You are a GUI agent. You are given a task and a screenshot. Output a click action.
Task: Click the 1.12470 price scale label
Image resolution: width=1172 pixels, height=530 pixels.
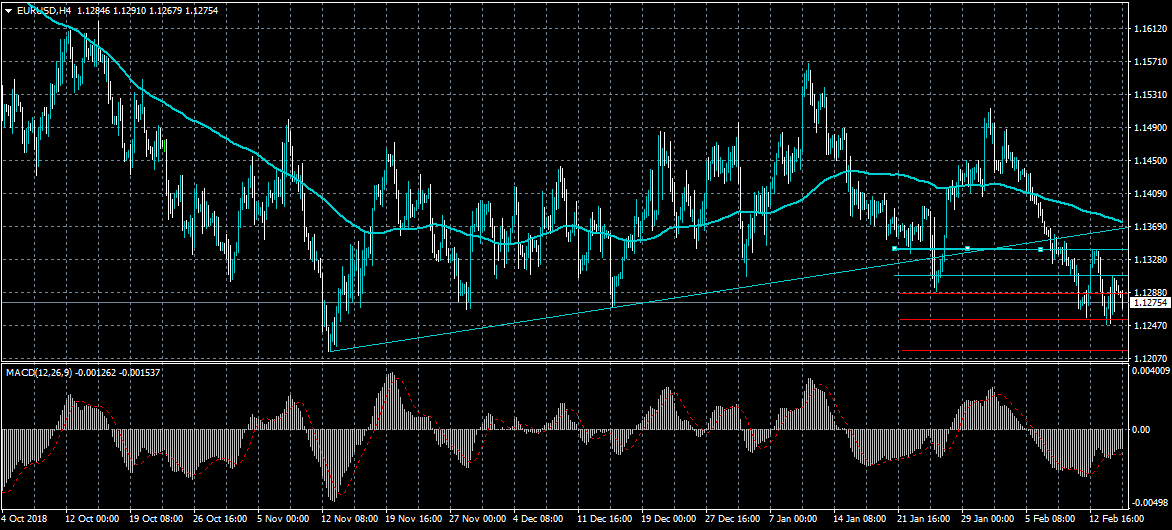[x=1150, y=326]
